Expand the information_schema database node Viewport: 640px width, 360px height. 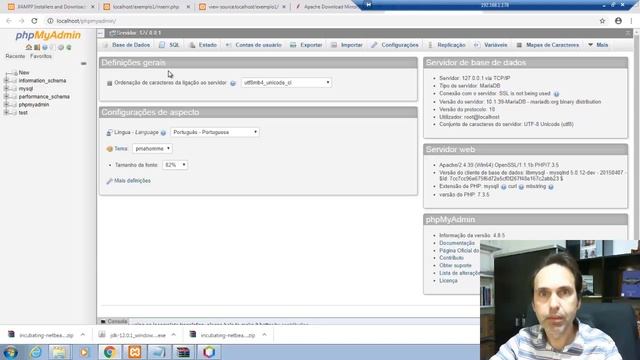[6, 81]
